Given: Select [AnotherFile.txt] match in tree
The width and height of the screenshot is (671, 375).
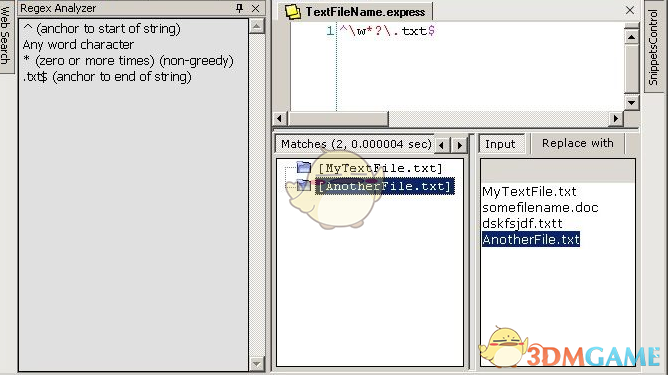Looking at the screenshot, I should [384, 186].
